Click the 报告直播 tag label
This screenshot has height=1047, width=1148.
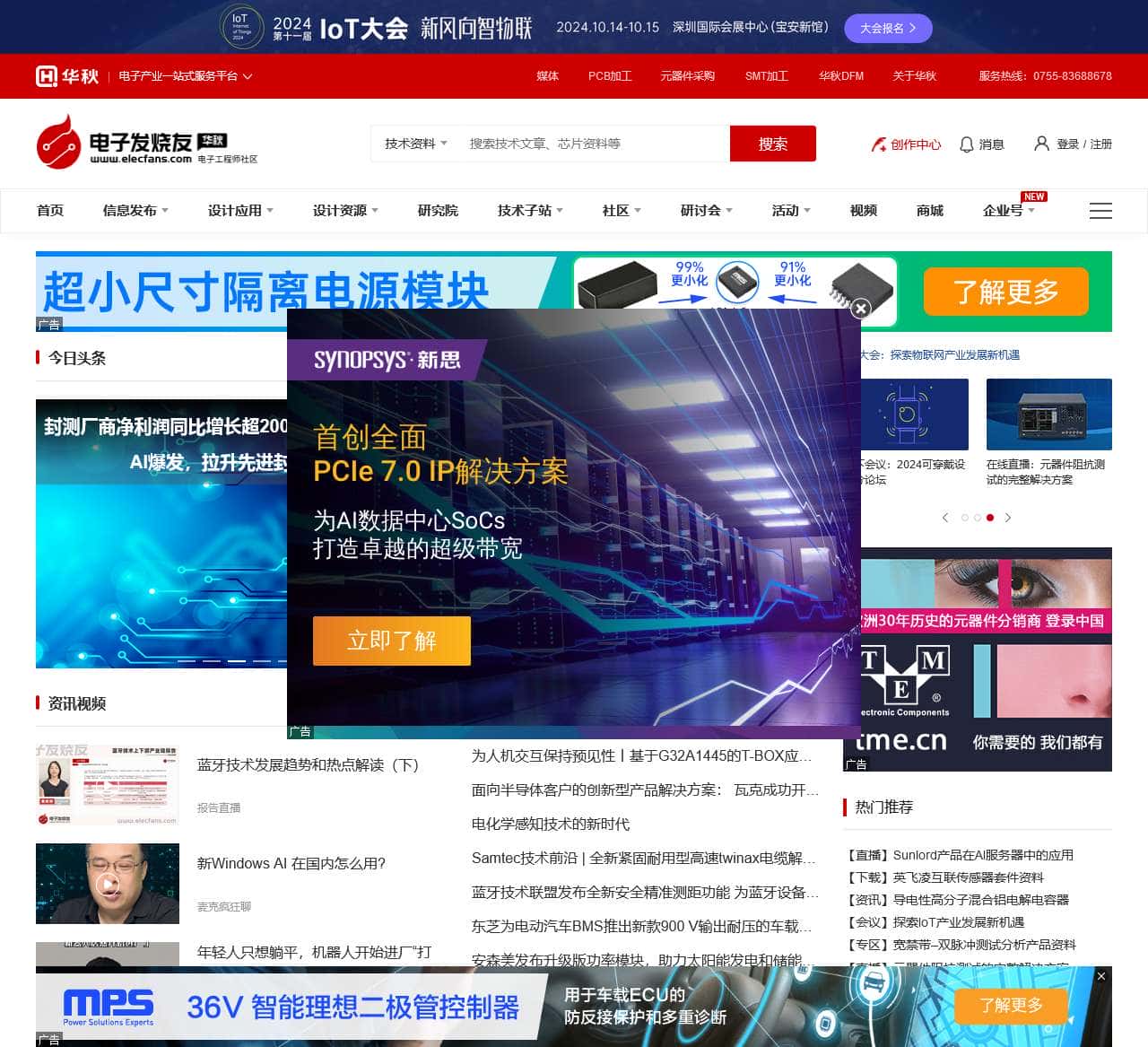(x=219, y=807)
